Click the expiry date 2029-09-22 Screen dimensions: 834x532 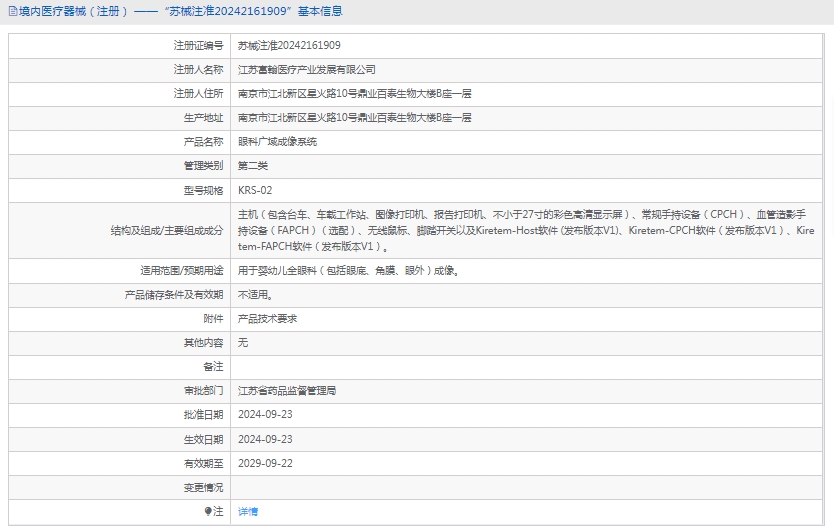265,463
